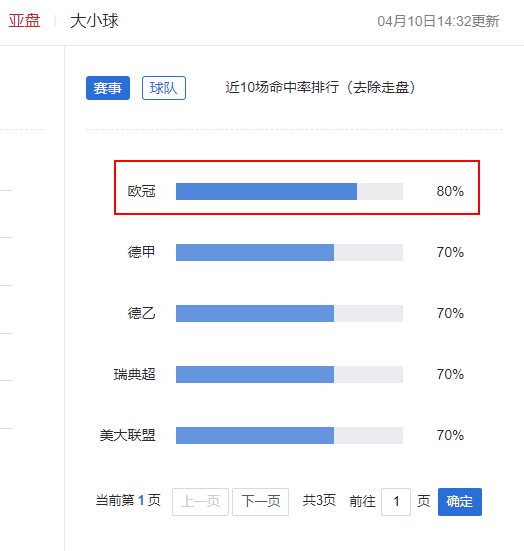Focus the page number input field
This screenshot has height=551, width=524.
pyautogui.click(x=396, y=501)
